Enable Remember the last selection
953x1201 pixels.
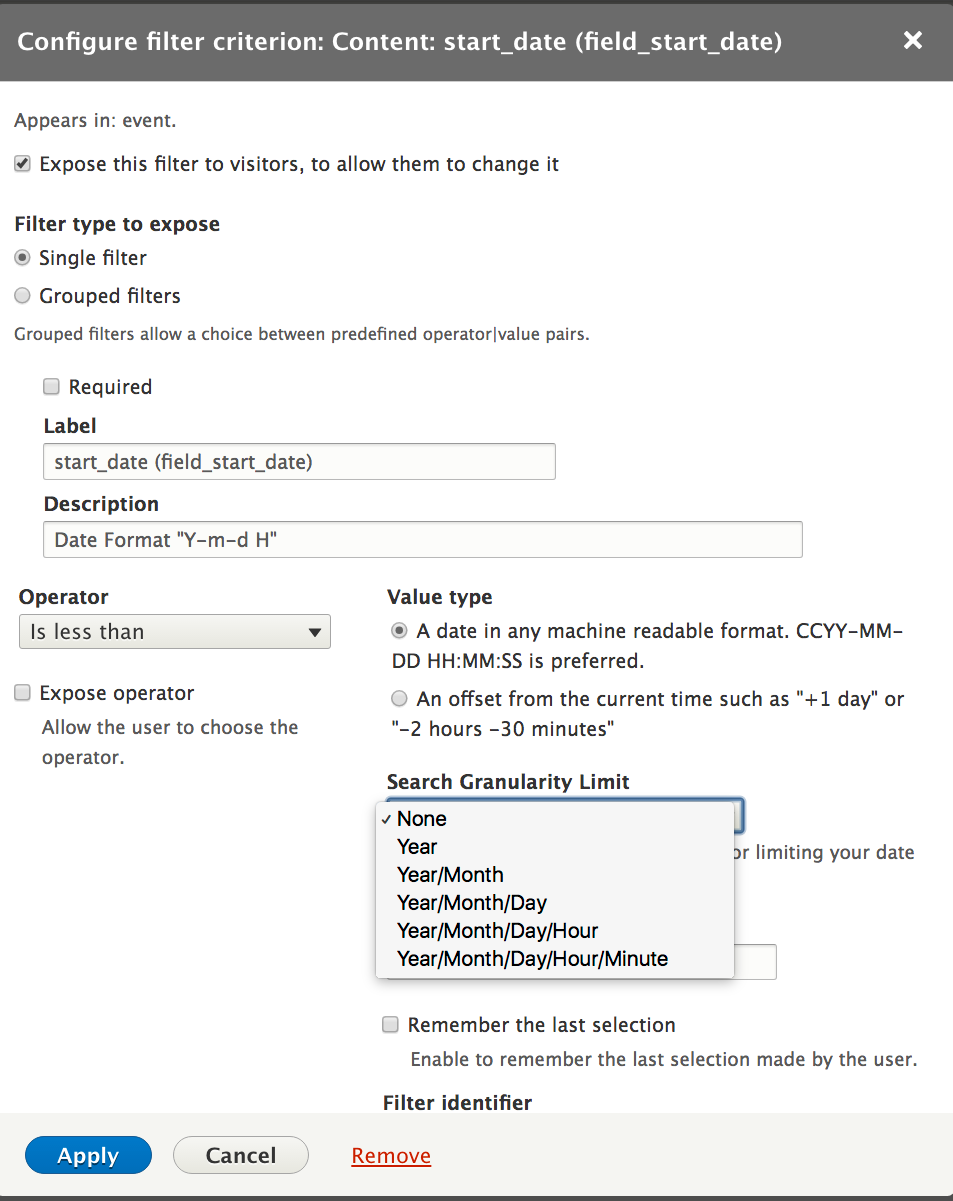391,1025
